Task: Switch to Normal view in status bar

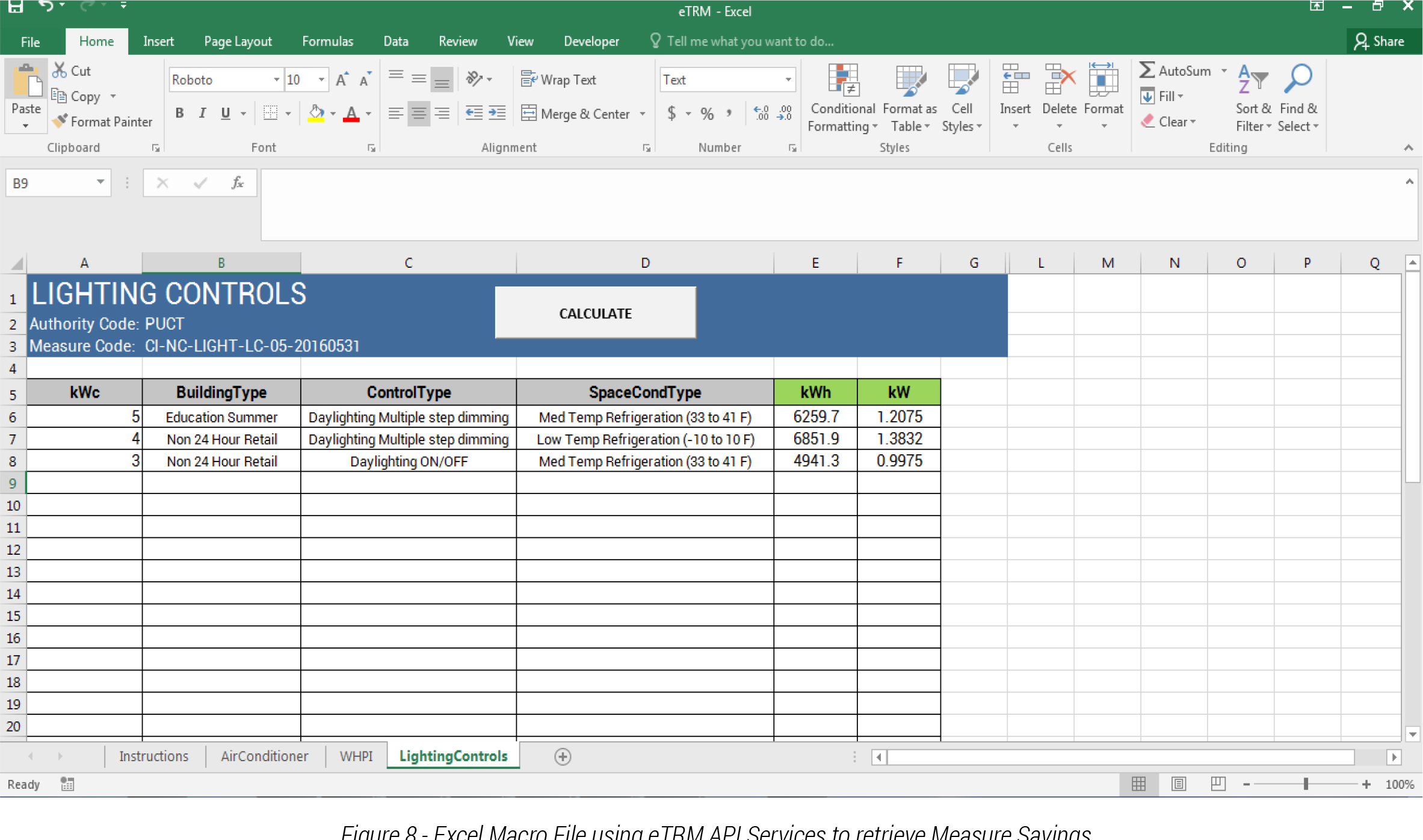Action: pos(1138,783)
